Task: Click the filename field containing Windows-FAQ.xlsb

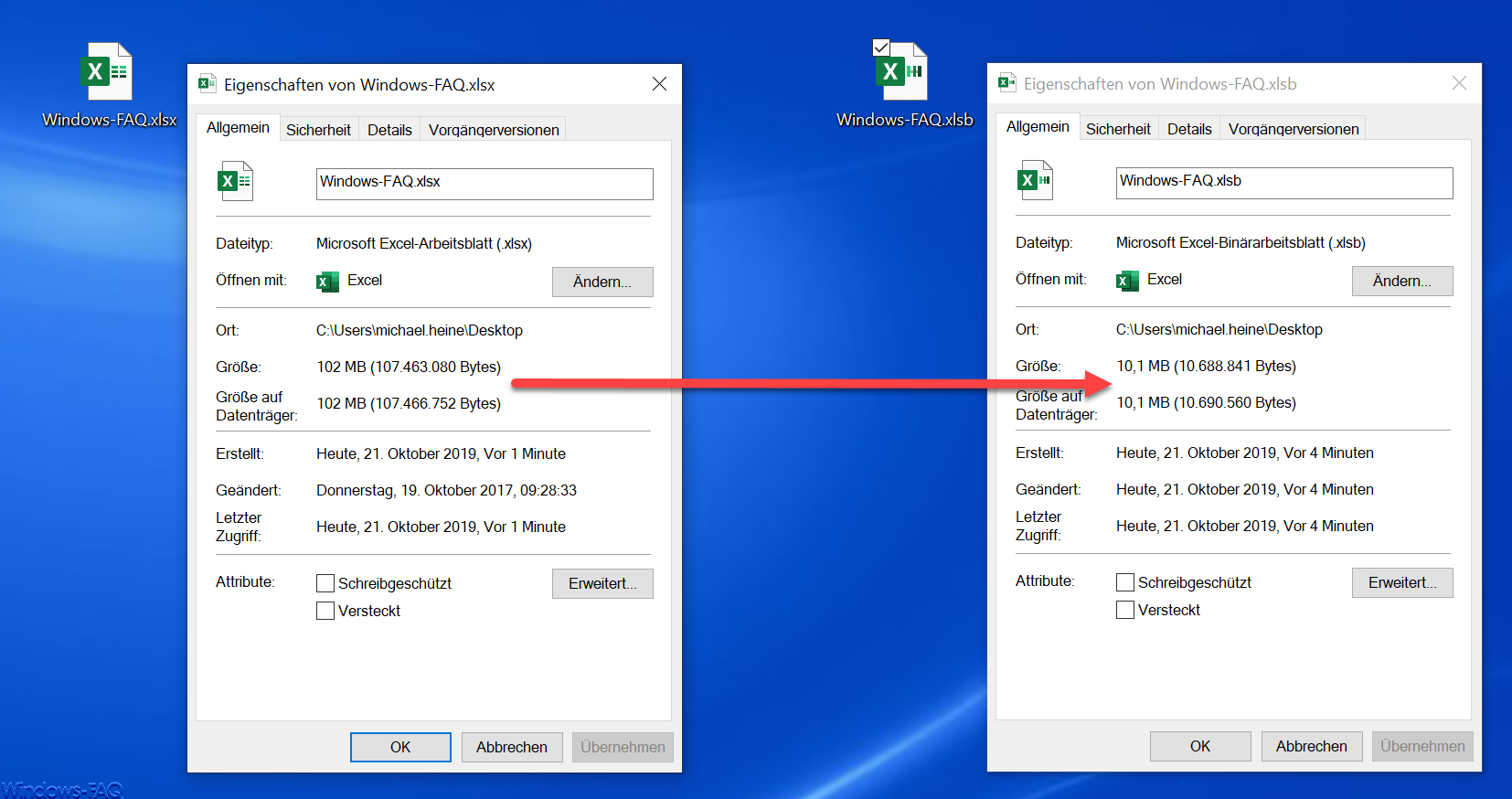Action: click(x=1284, y=183)
